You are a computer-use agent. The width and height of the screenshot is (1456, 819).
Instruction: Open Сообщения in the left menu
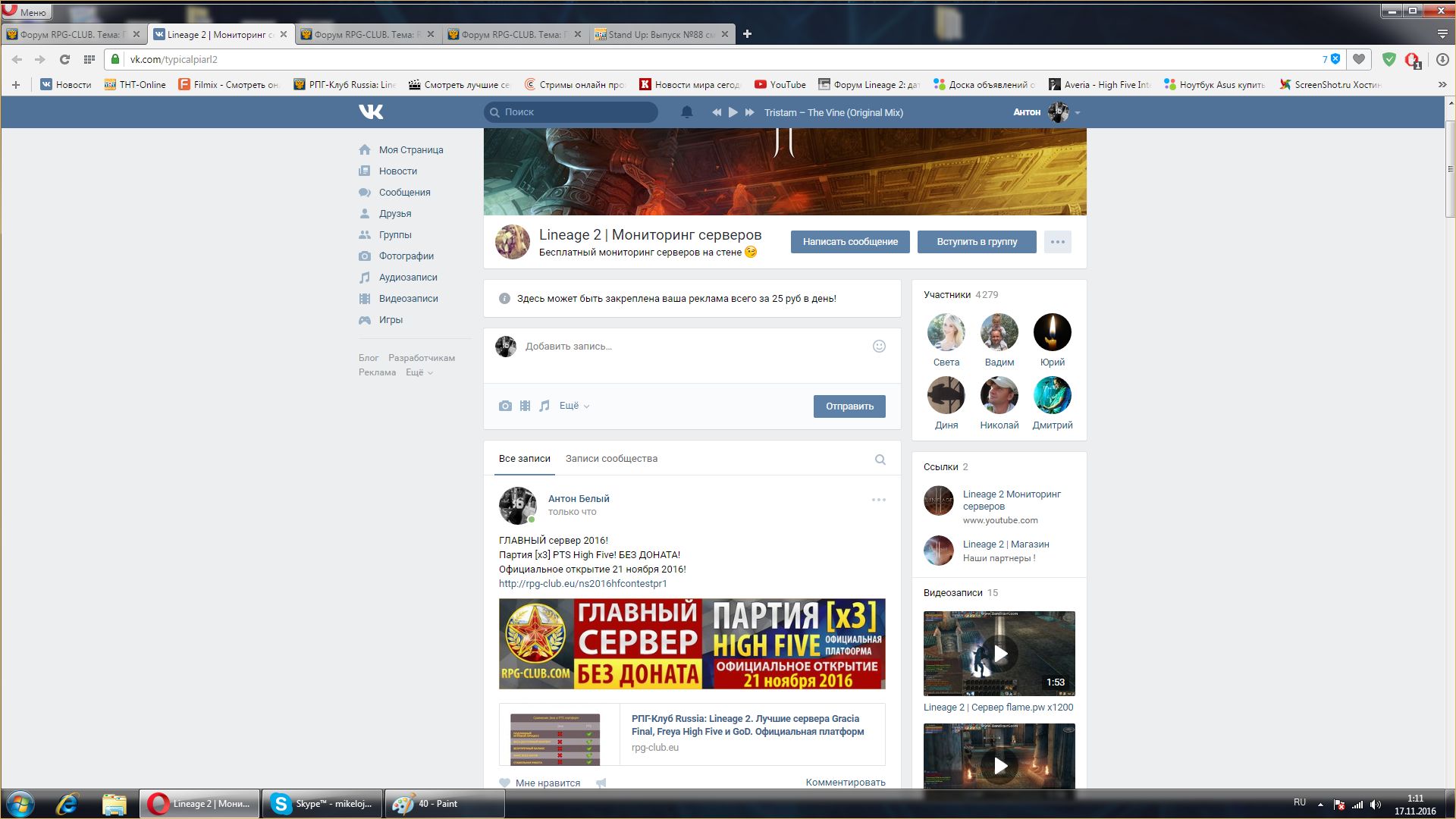[404, 193]
